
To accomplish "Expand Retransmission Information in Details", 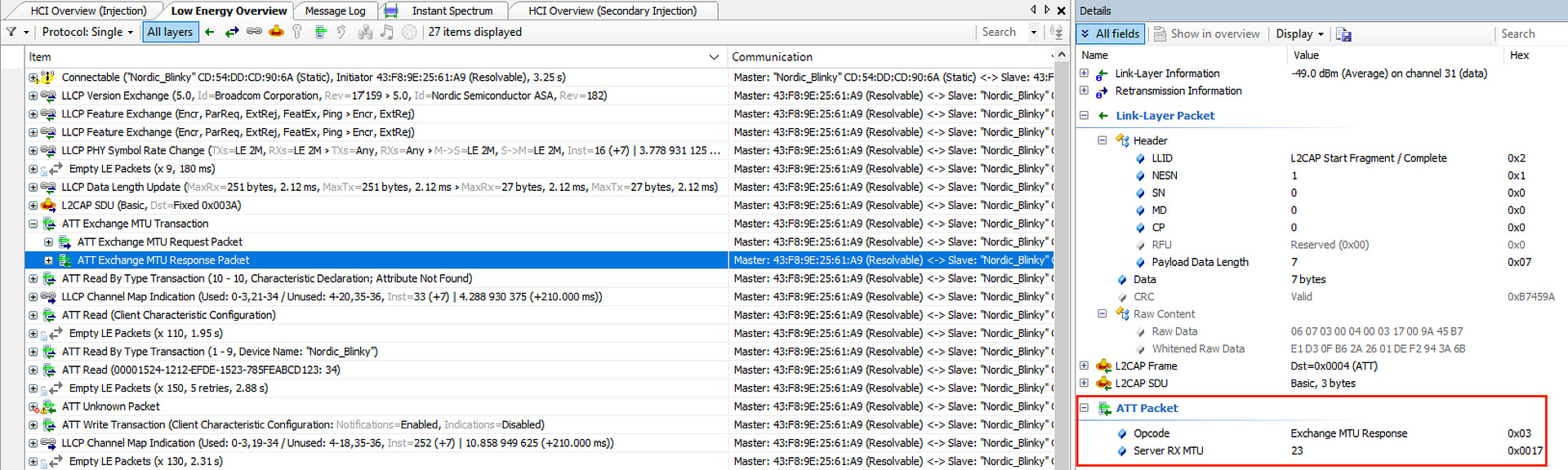I will [x=1085, y=91].
